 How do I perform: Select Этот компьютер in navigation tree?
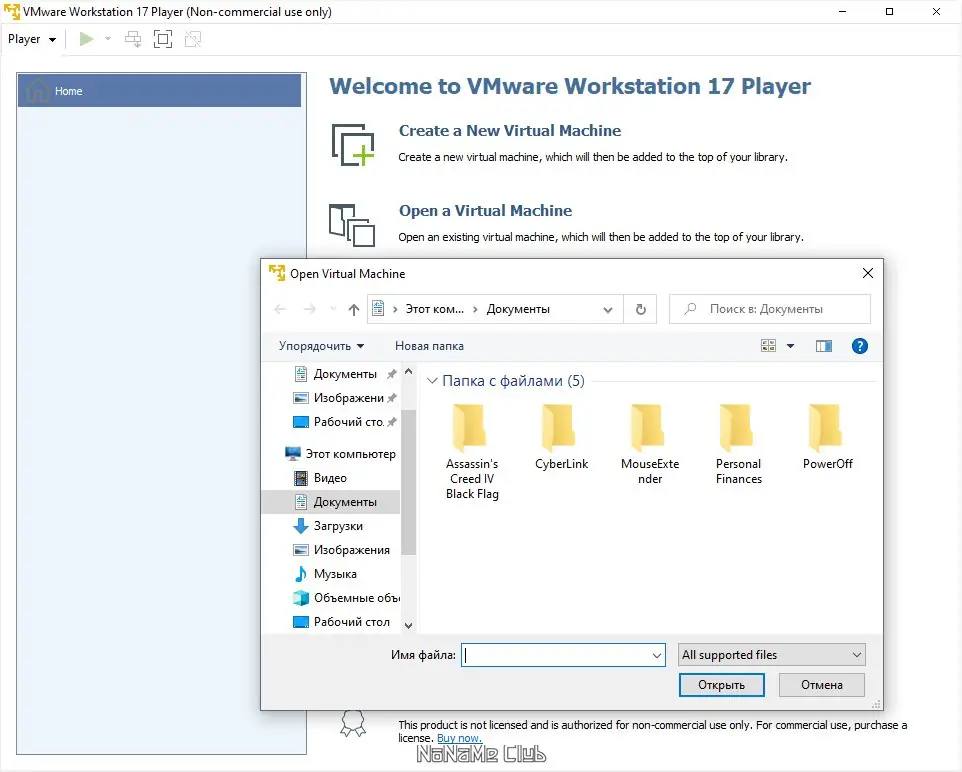tap(341, 454)
